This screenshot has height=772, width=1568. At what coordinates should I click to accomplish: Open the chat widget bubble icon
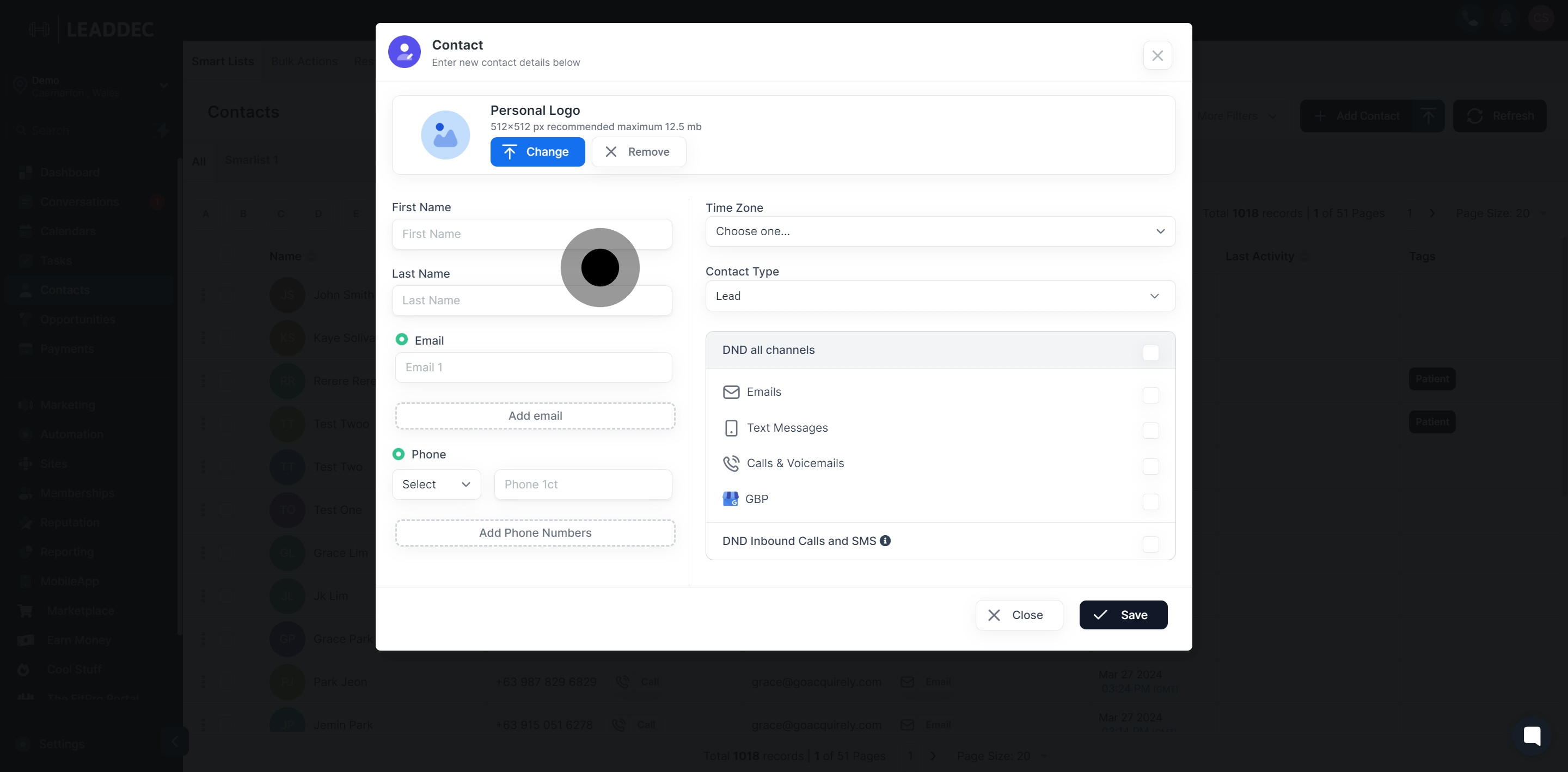coord(1532,735)
